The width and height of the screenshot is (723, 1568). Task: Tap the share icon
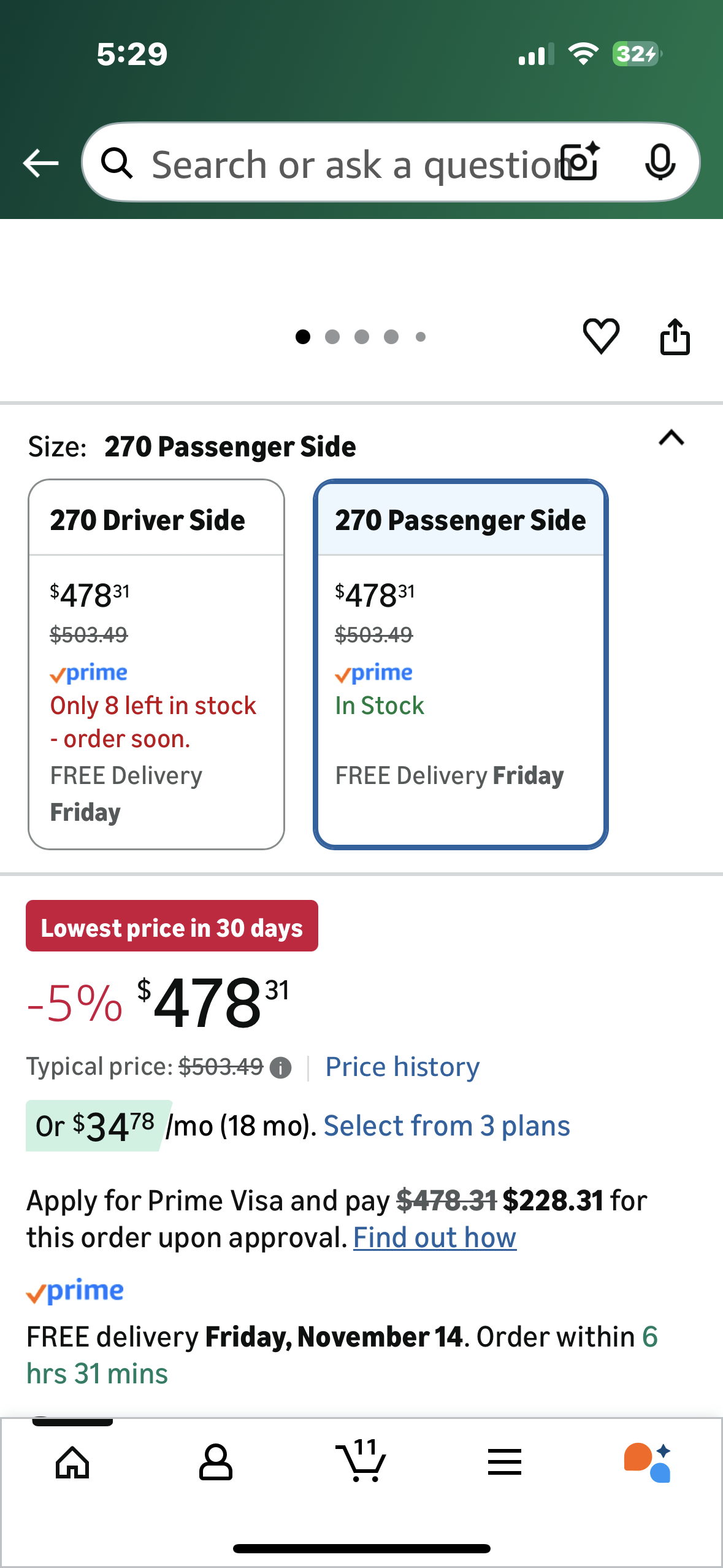pyautogui.click(x=675, y=336)
